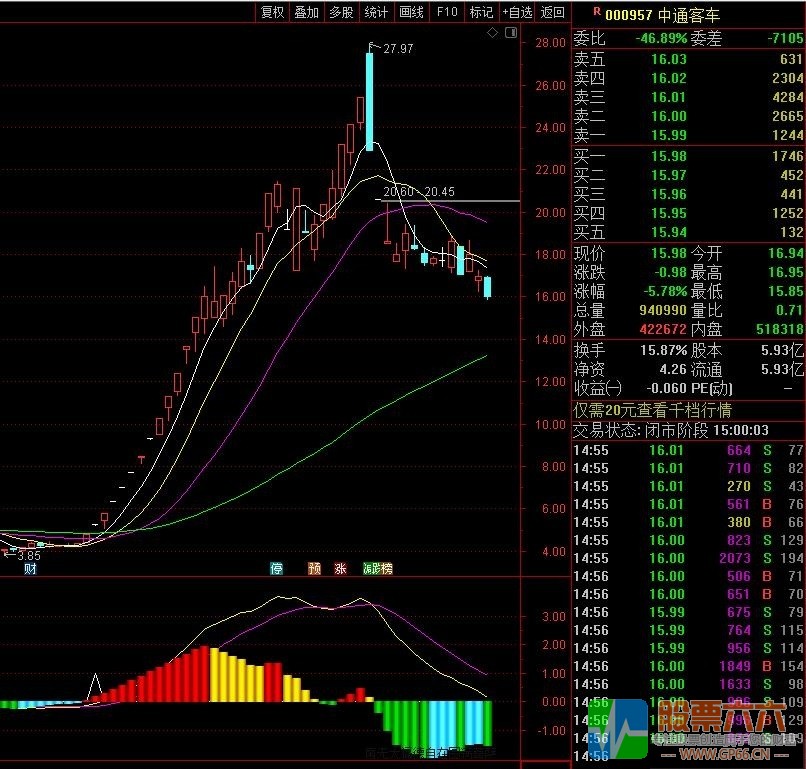Open the 统计 statistics menu
806x769 pixels.
376,12
